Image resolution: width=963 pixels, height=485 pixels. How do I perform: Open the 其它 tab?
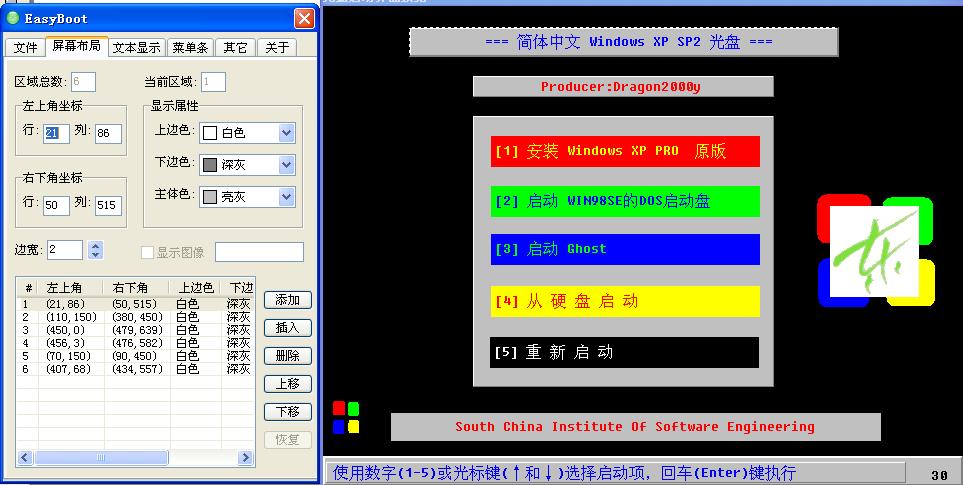[235, 47]
